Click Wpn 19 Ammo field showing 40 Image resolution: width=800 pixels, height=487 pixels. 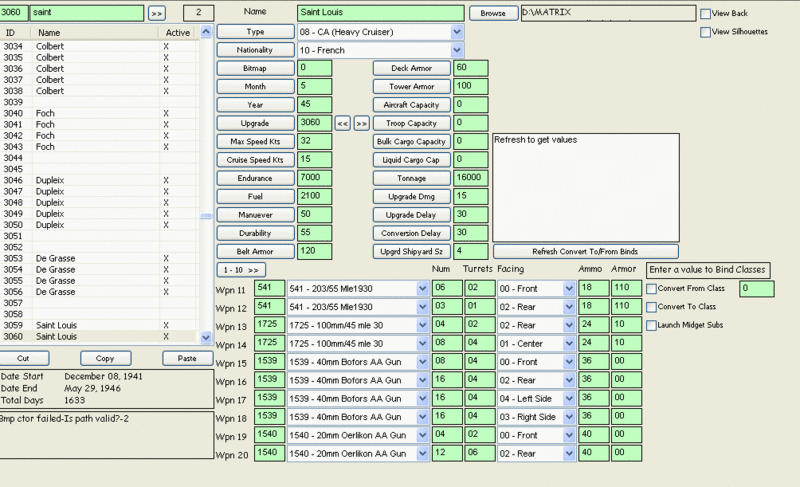593,435
